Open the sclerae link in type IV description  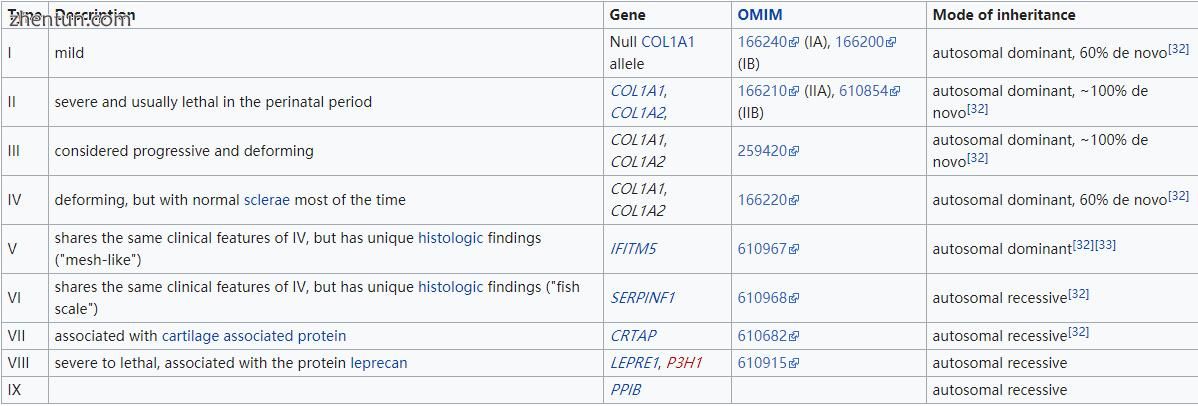click(x=267, y=200)
